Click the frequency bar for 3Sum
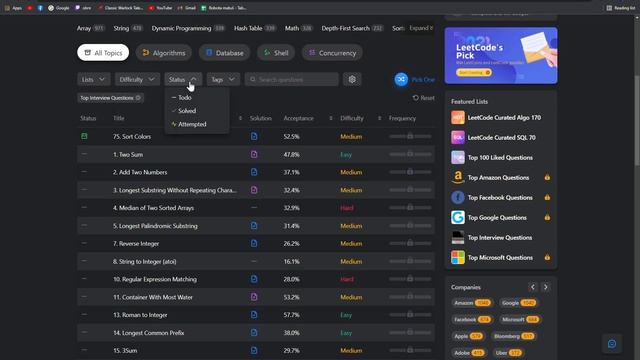 point(410,350)
